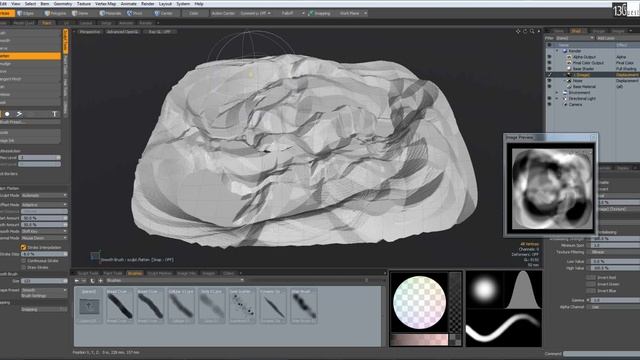Viewport: 640px width, 360px height.
Task: Select the Diffuse brush preset
Action: point(181,306)
